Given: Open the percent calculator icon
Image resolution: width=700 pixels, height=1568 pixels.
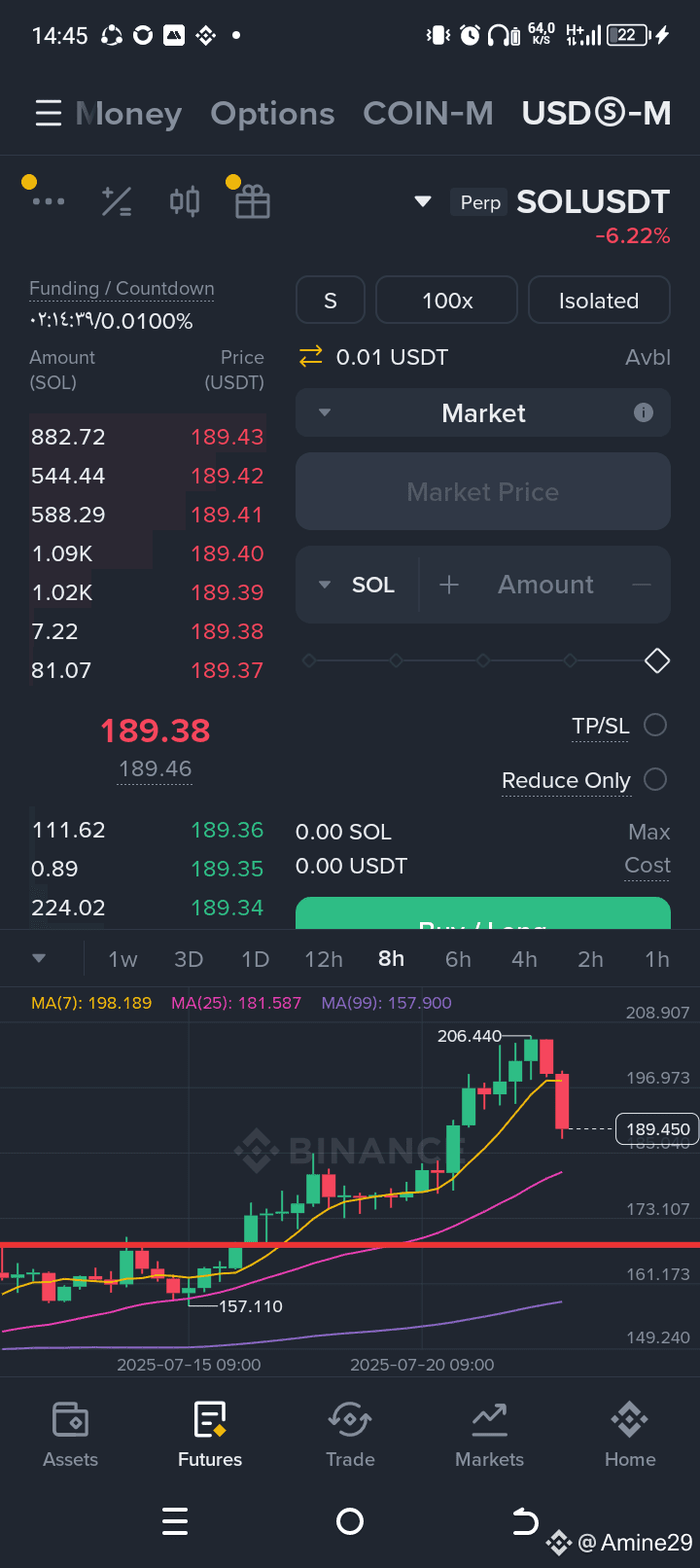Looking at the screenshot, I should [117, 201].
